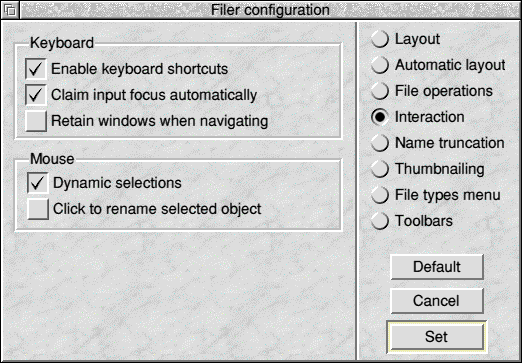Screen dimensions: 522x363
Task: Click the Cancel button
Action: point(437,301)
